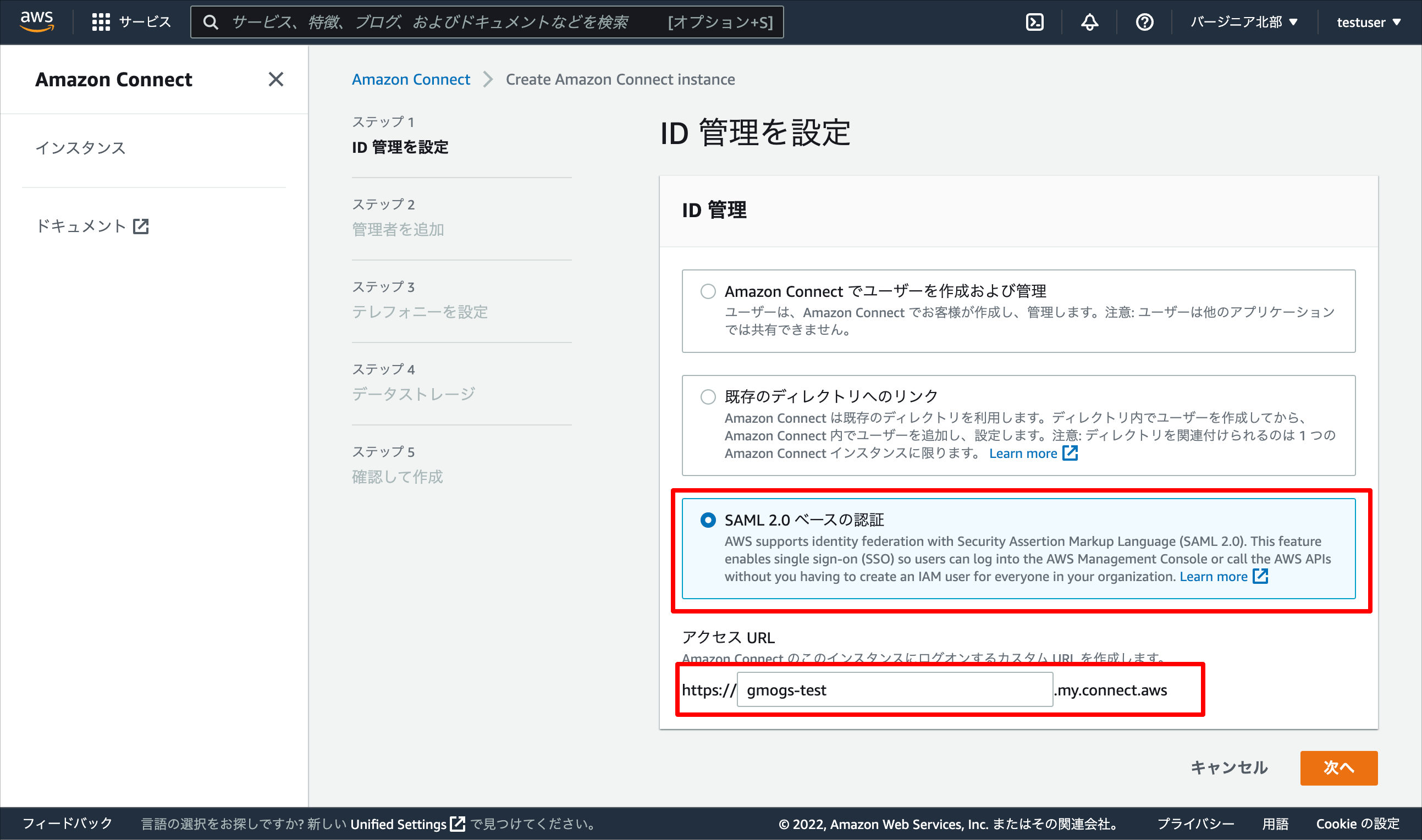Select SAML 2.0 ベースの認証 radio option
1422x840 pixels.
pyautogui.click(x=708, y=520)
